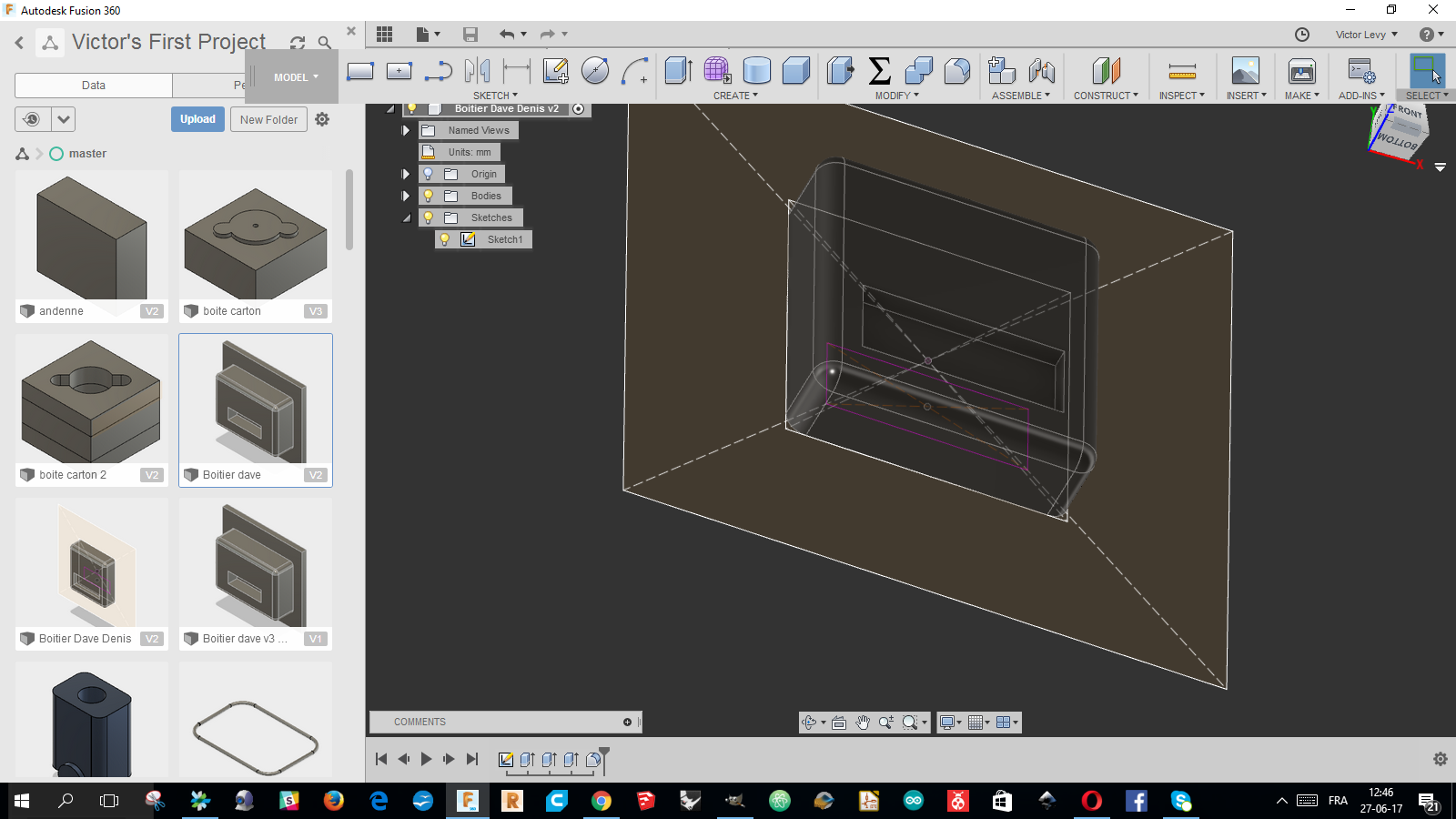Click the timeline rollback marker
The image size is (1456, 819).
(x=603, y=757)
